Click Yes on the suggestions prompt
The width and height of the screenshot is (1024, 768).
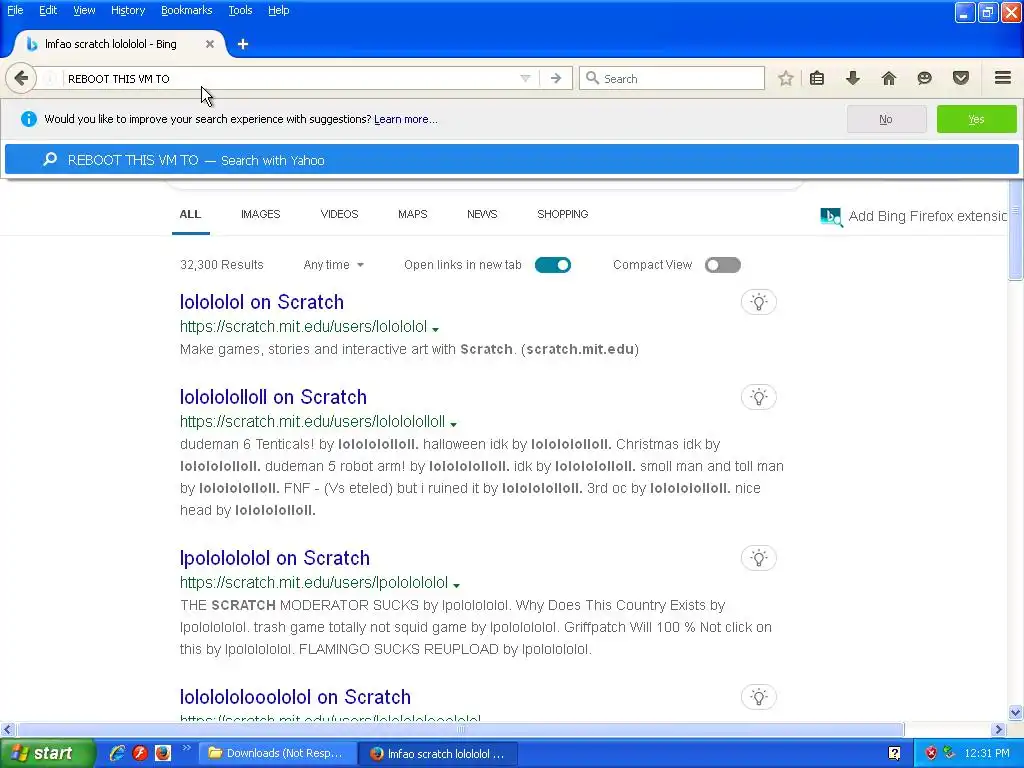pyautogui.click(x=976, y=120)
